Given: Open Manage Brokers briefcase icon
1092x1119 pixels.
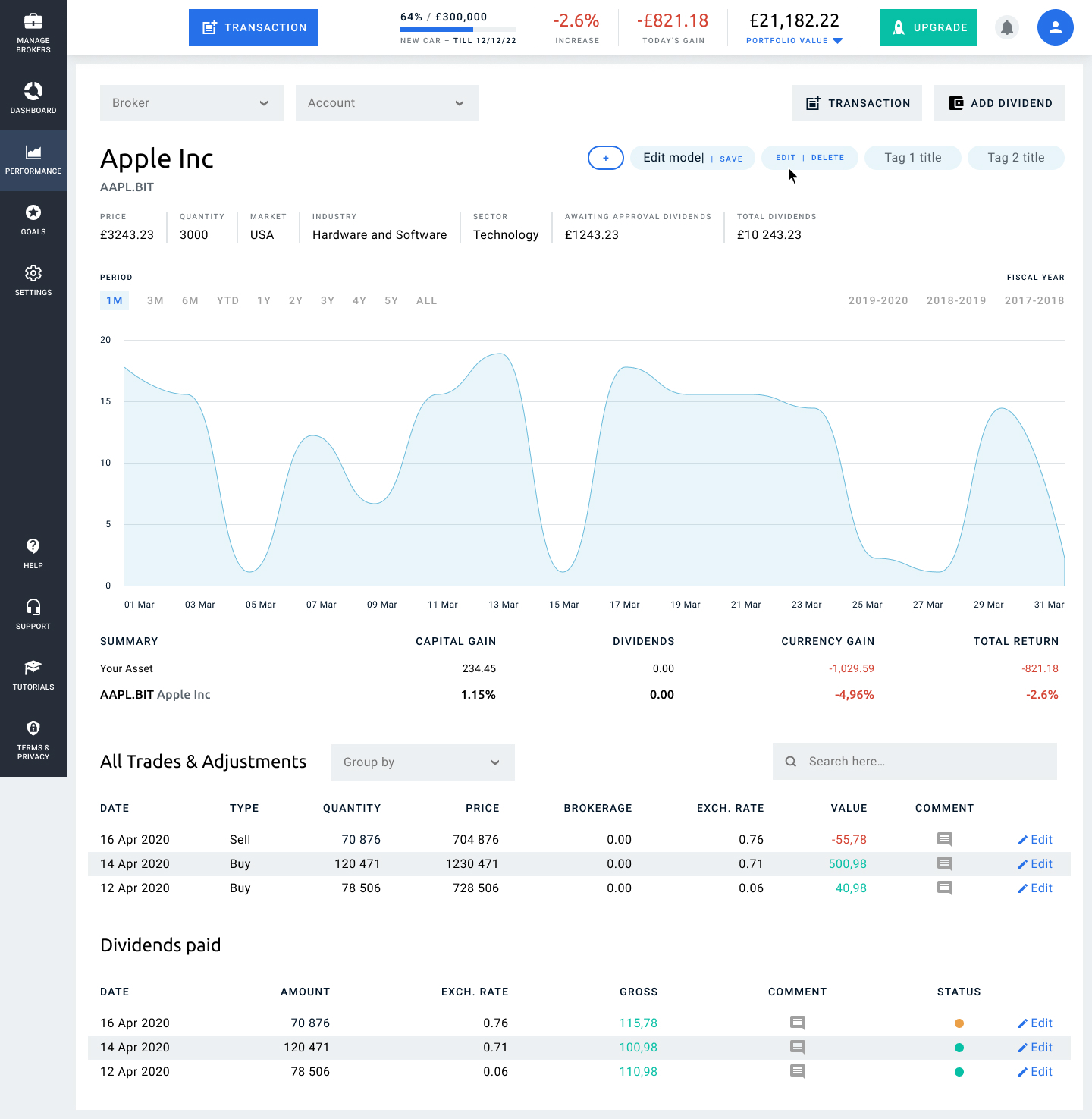Looking at the screenshot, I should pos(33,21).
